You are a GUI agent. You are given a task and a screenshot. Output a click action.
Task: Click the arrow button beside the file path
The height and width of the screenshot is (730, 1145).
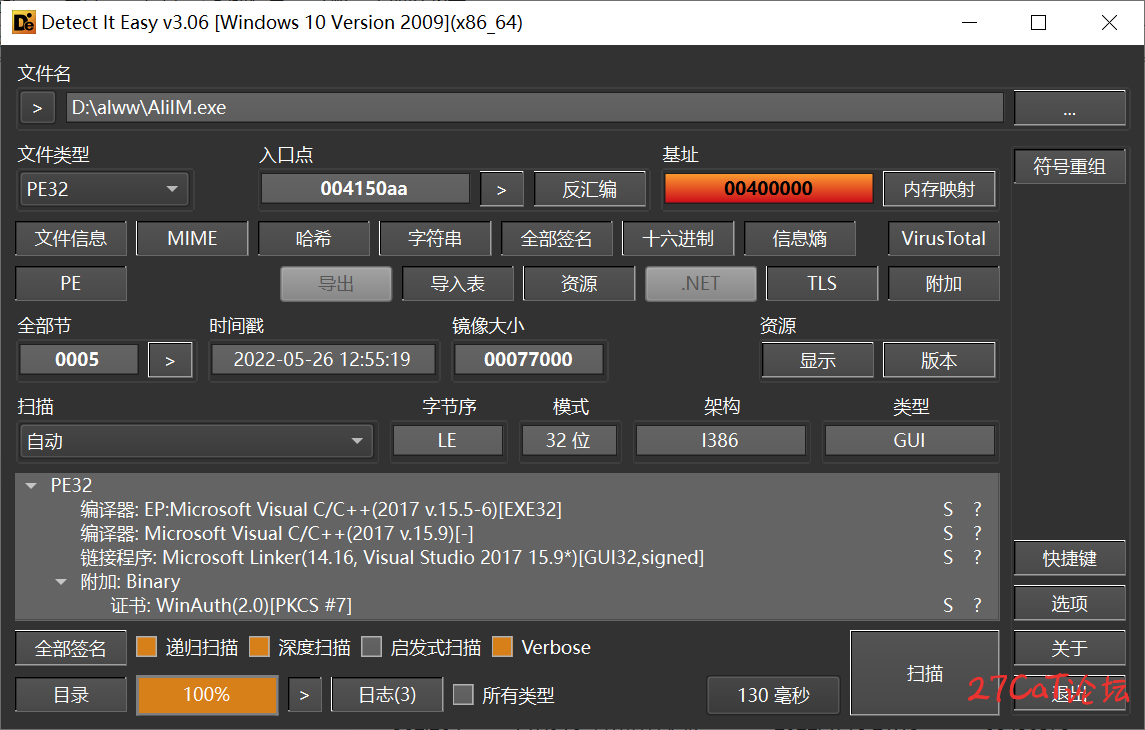37,108
